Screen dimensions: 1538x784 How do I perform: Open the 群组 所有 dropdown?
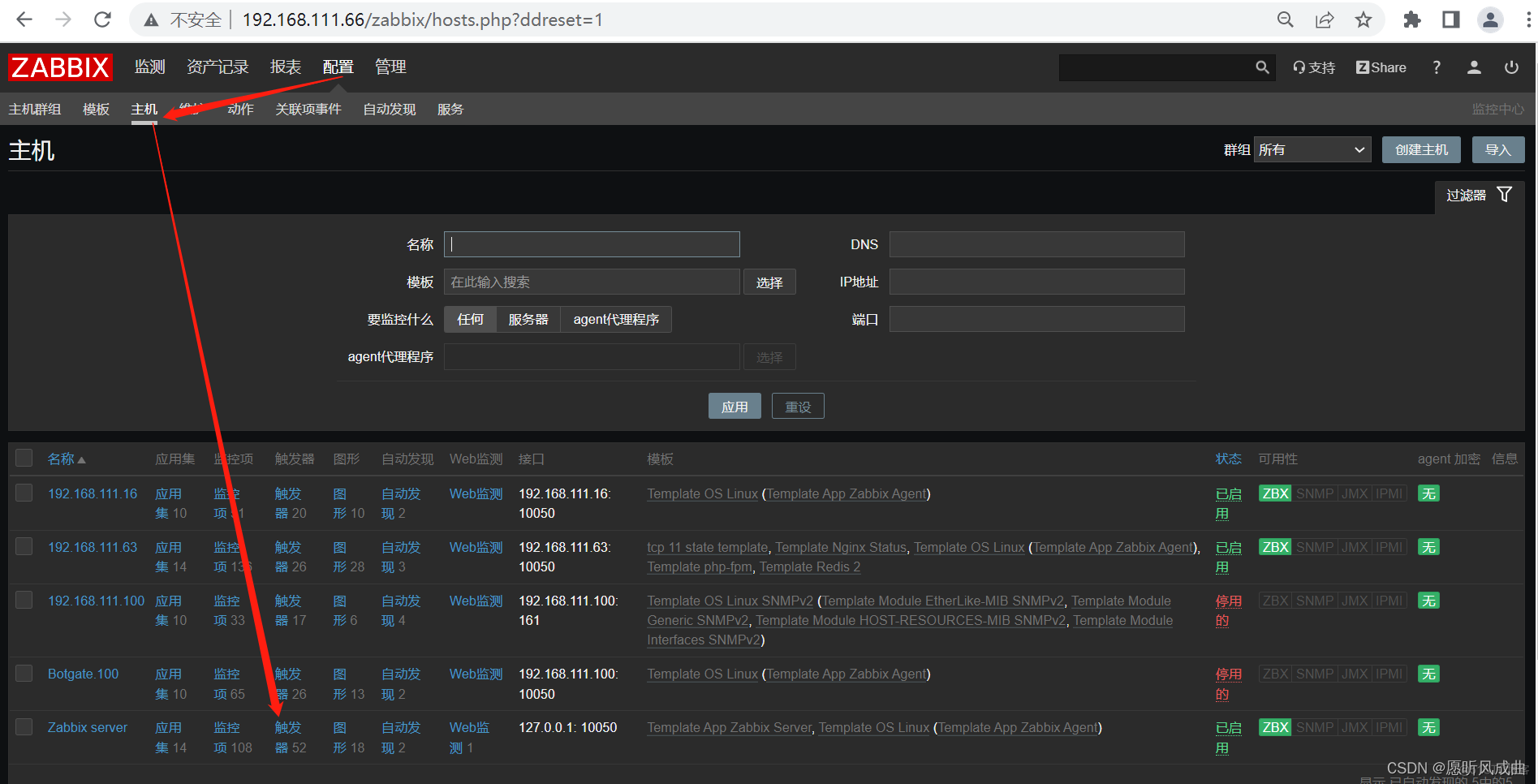click(x=1312, y=149)
